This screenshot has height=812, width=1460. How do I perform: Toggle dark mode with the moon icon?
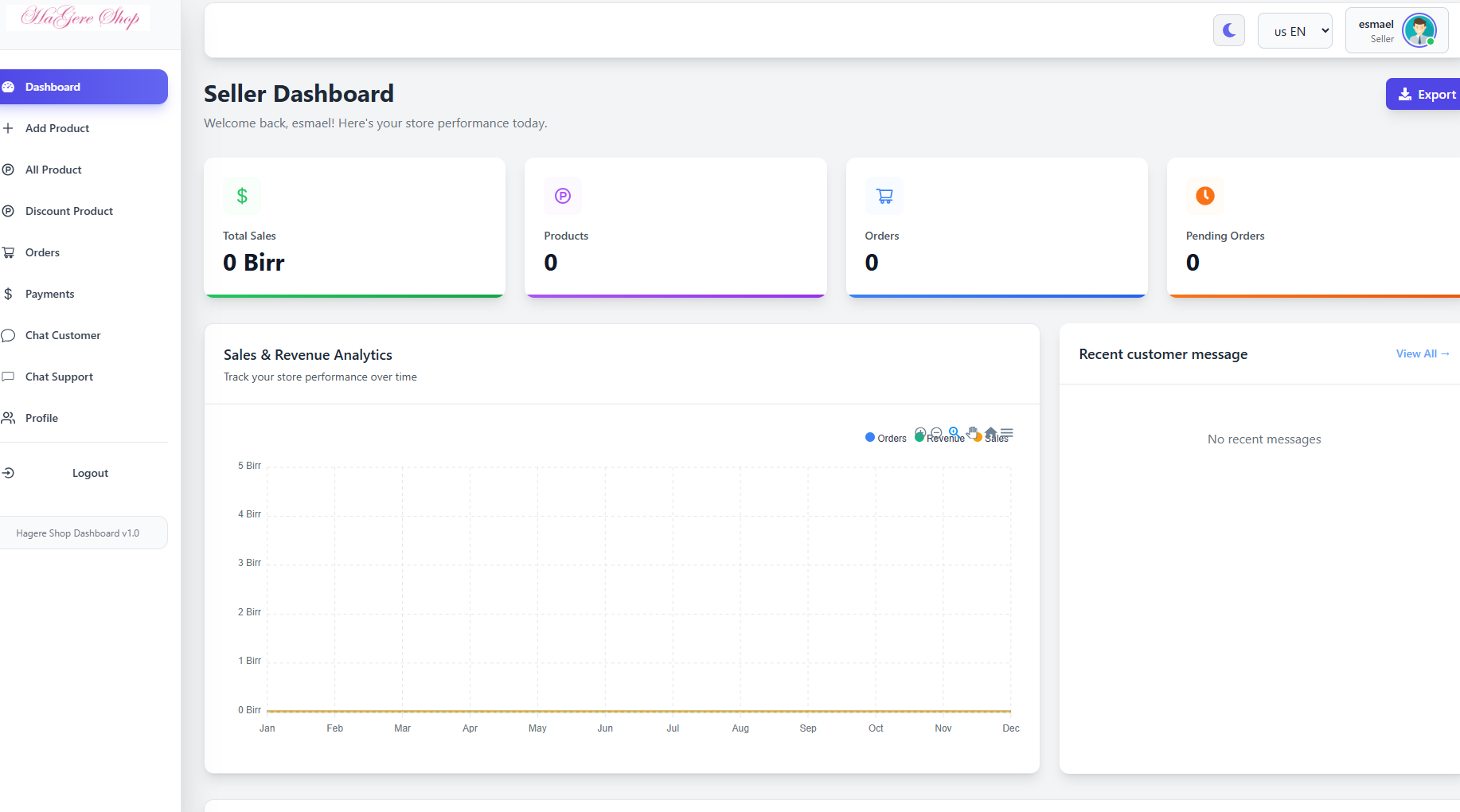point(1229,30)
